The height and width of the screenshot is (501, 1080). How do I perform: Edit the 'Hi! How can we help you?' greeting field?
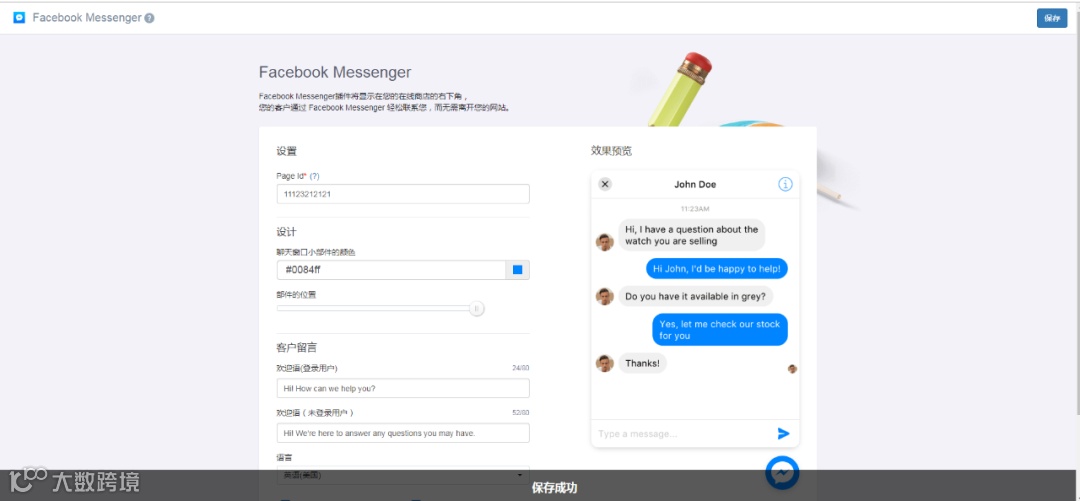click(x=403, y=388)
